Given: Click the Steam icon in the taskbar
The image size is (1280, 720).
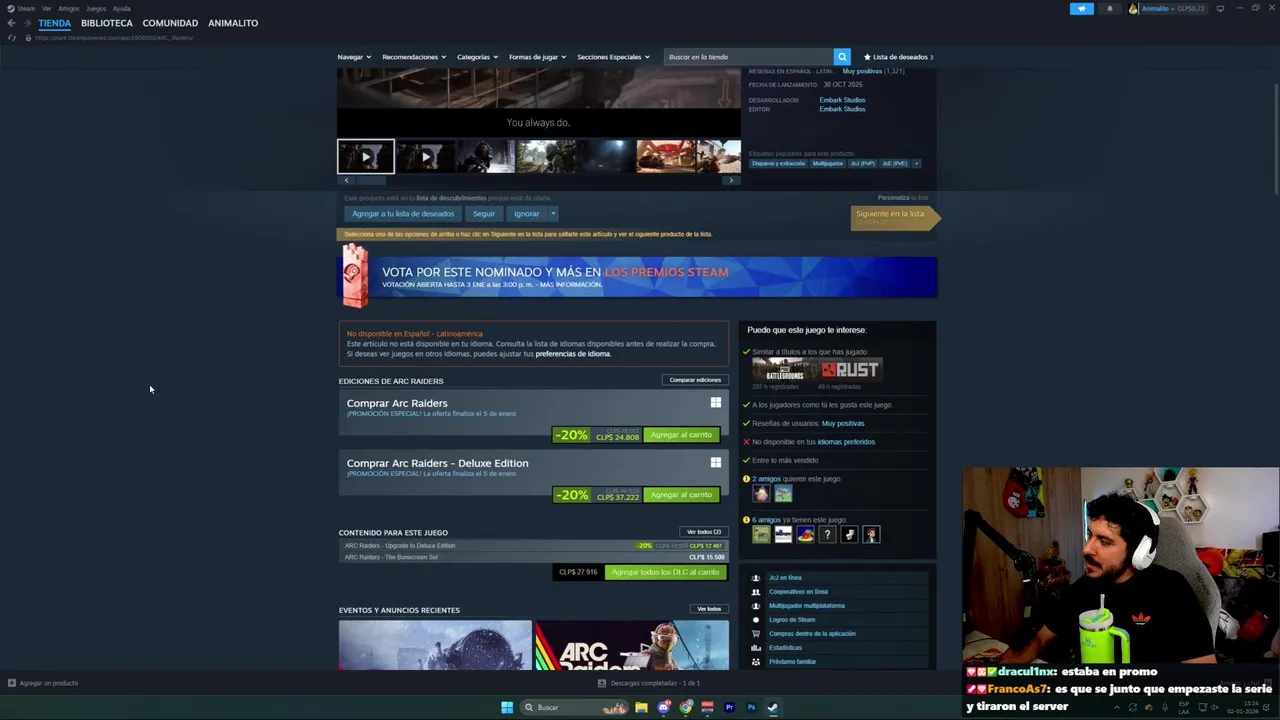Looking at the screenshot, I should (x=773, y=707).
